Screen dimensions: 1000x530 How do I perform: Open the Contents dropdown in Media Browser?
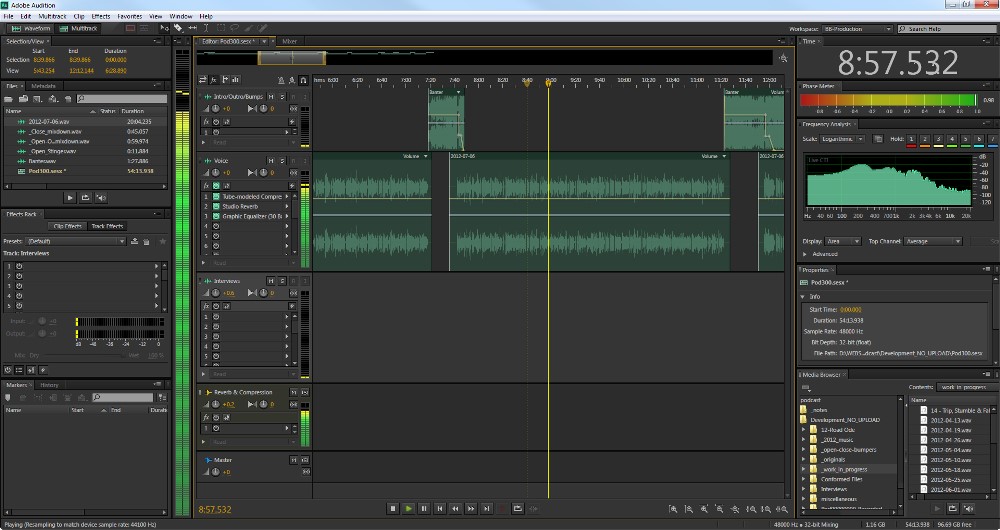tap(966, 387)
